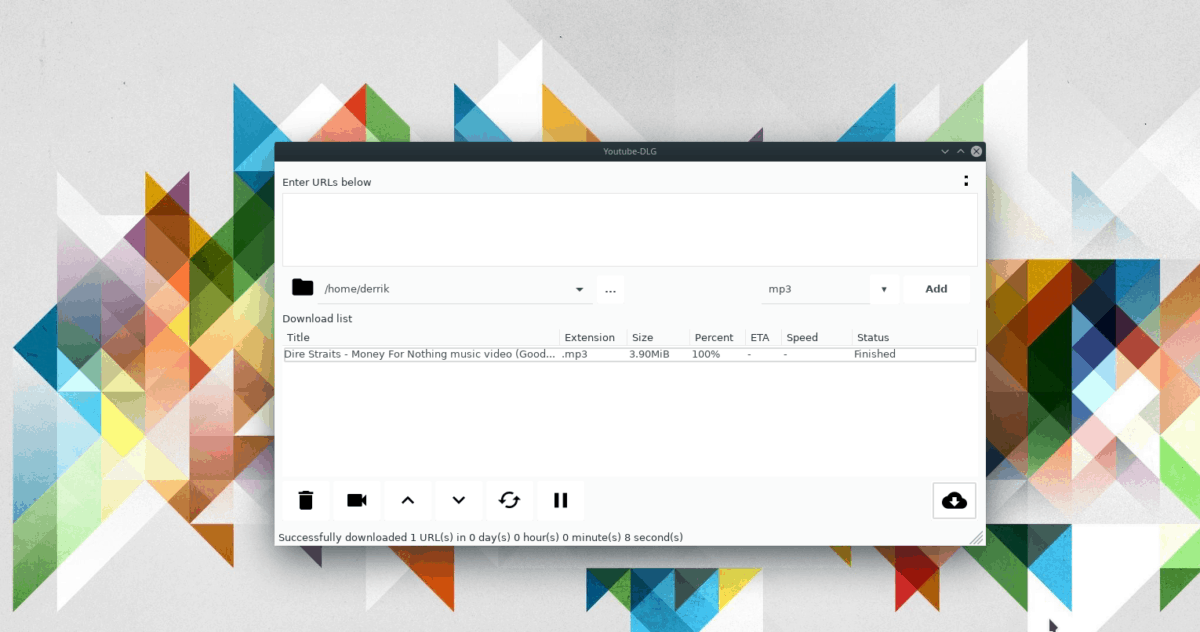Expand the /home/derrik save path dropdown
The height and width of the screenshot is (632, 1200).
[579, 290]
